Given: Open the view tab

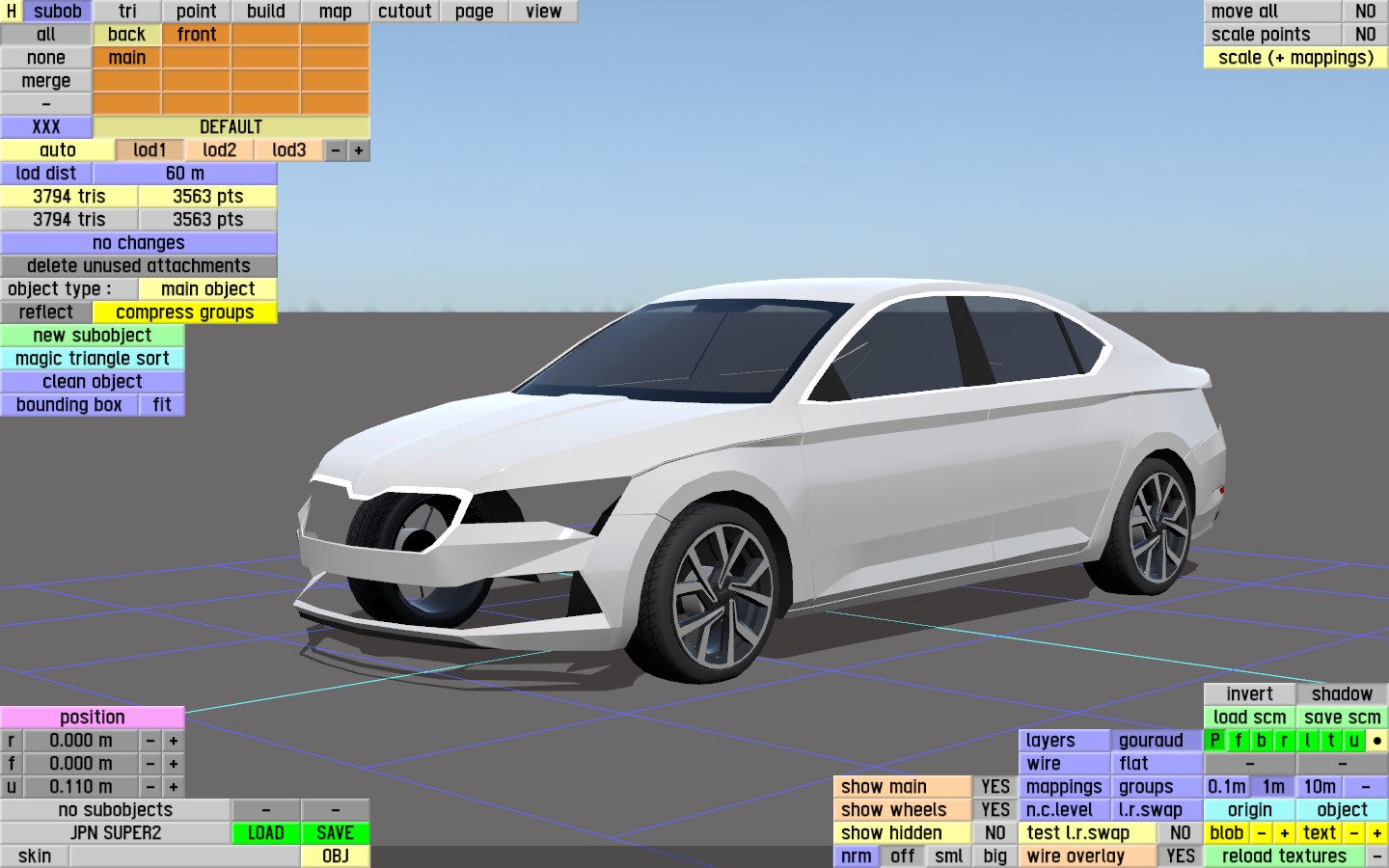Looking at the screenshot, I should [x=544, y=12].
